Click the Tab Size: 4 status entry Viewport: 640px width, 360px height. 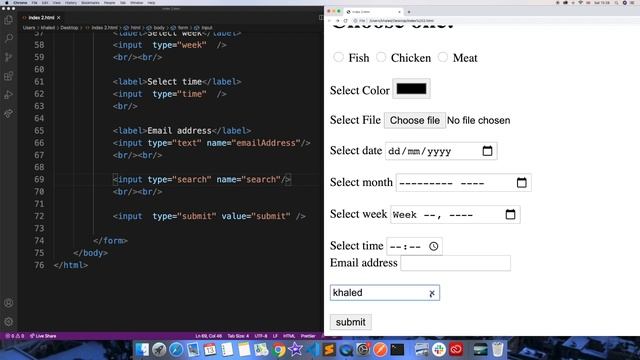pos(238,336)
